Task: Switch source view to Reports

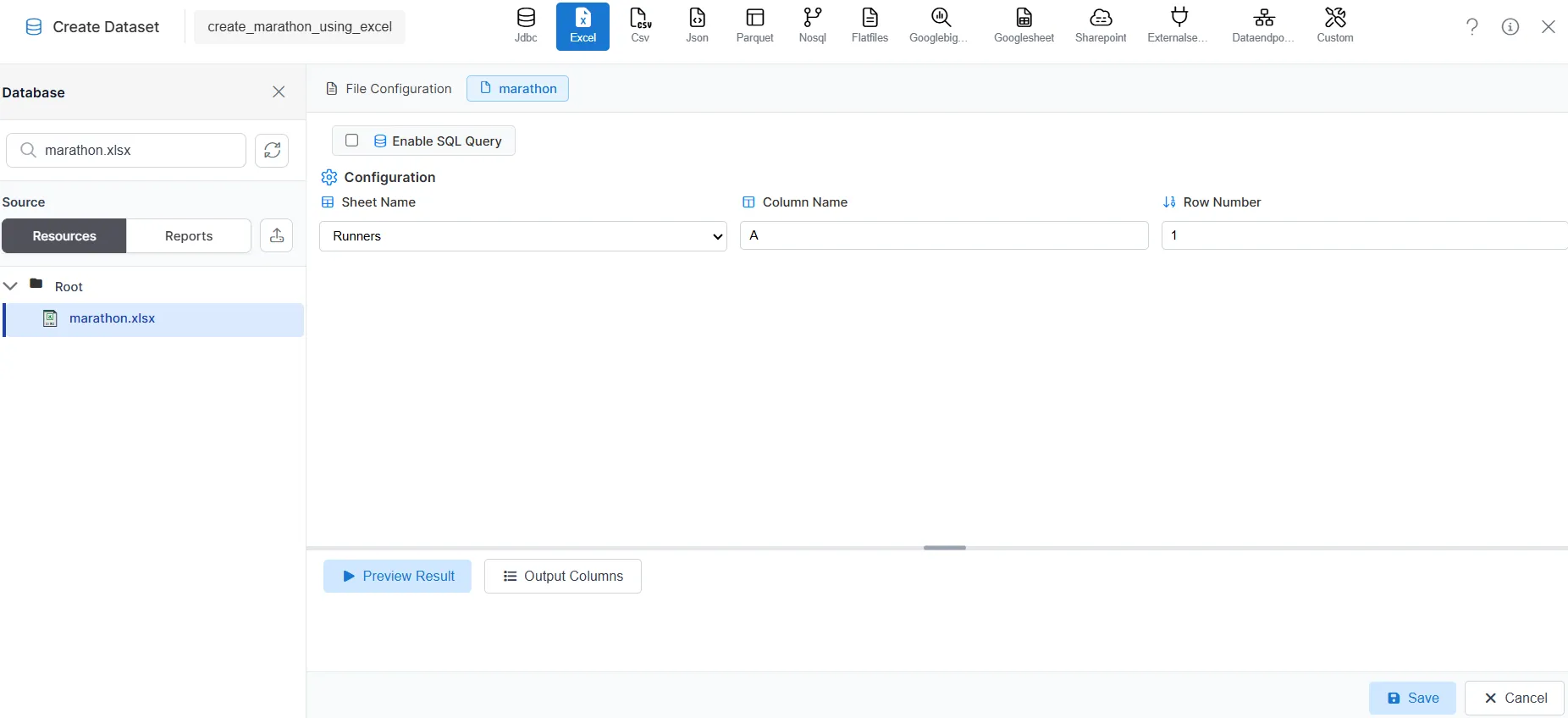Action: pos(189,236)
